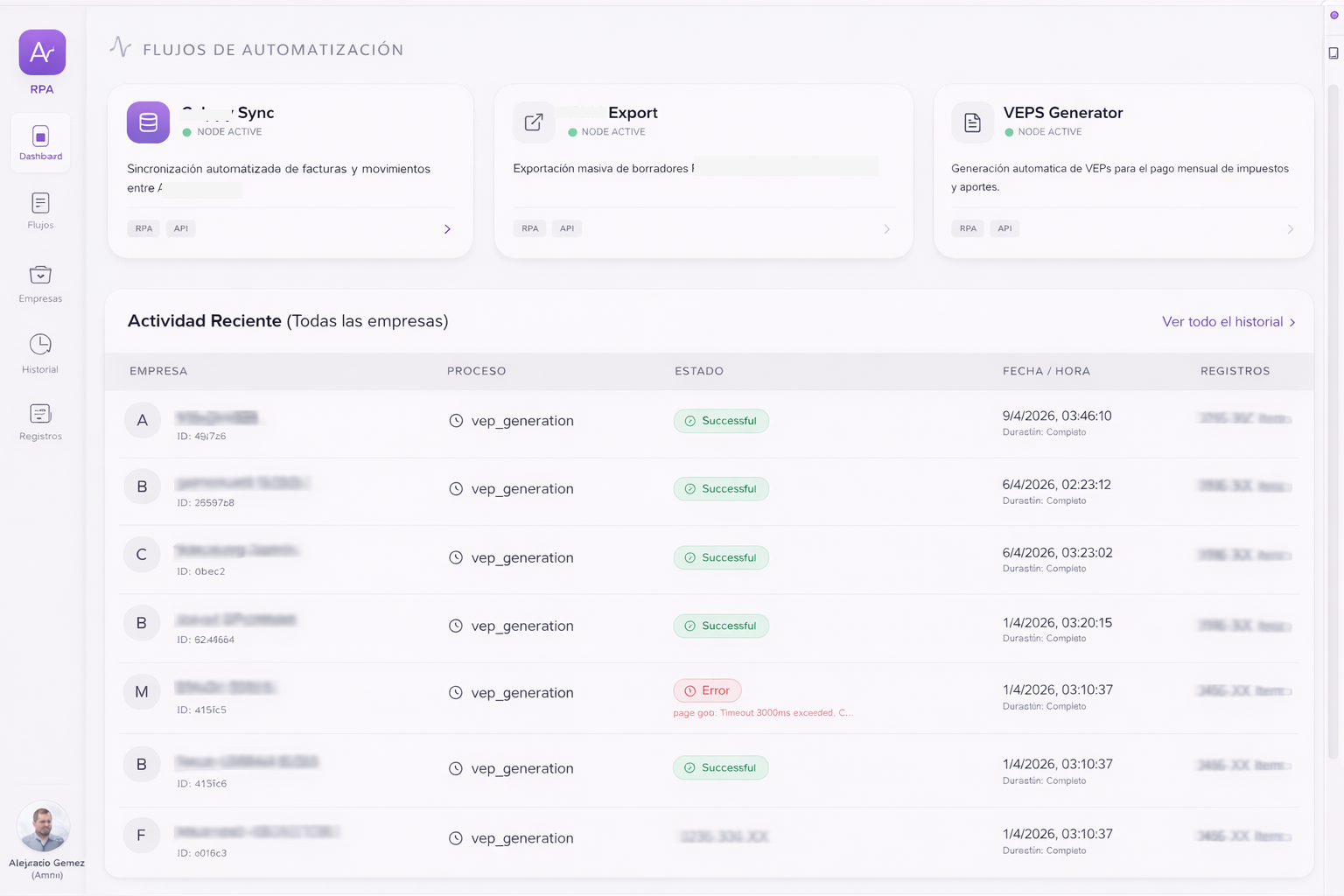Click the API tag on Export card

[567, 228]
